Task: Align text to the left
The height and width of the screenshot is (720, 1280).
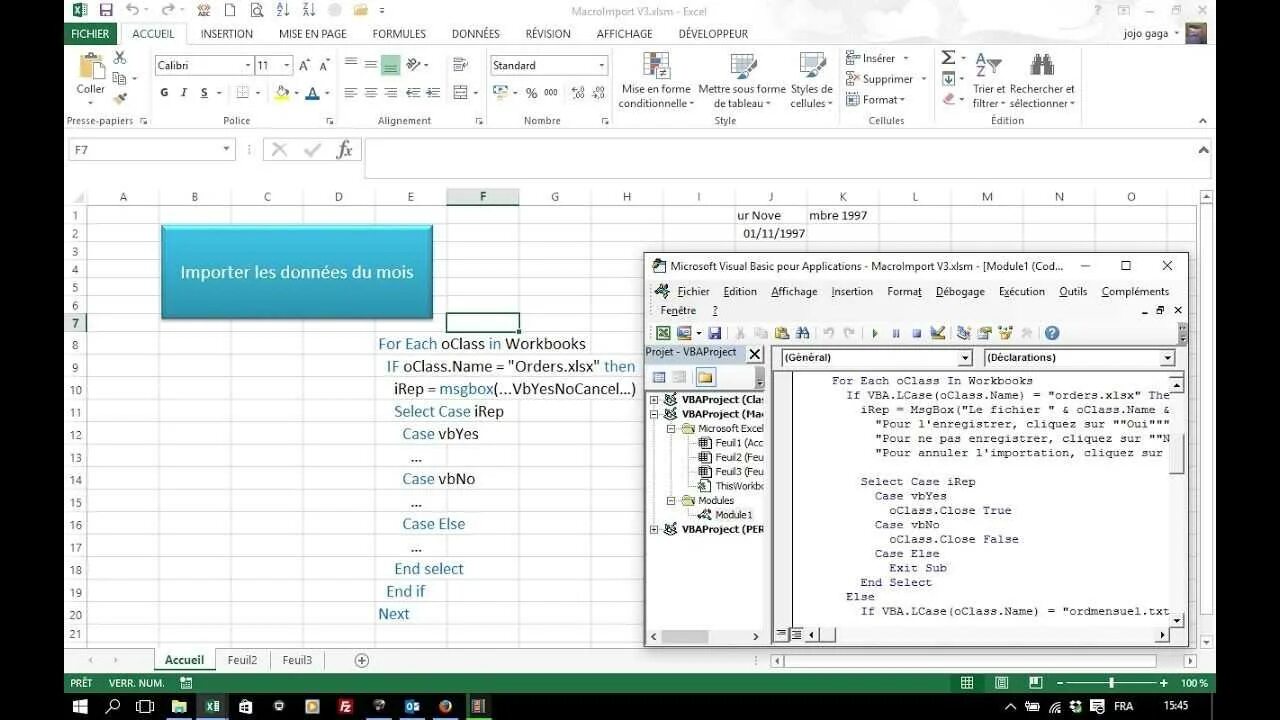Action: coord(351,93)
